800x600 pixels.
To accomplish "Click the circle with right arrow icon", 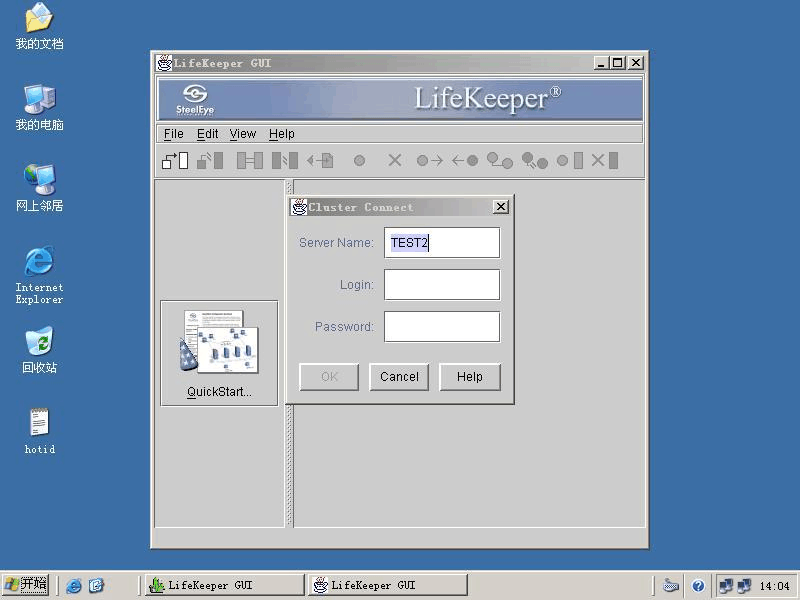I will point(430,161).
